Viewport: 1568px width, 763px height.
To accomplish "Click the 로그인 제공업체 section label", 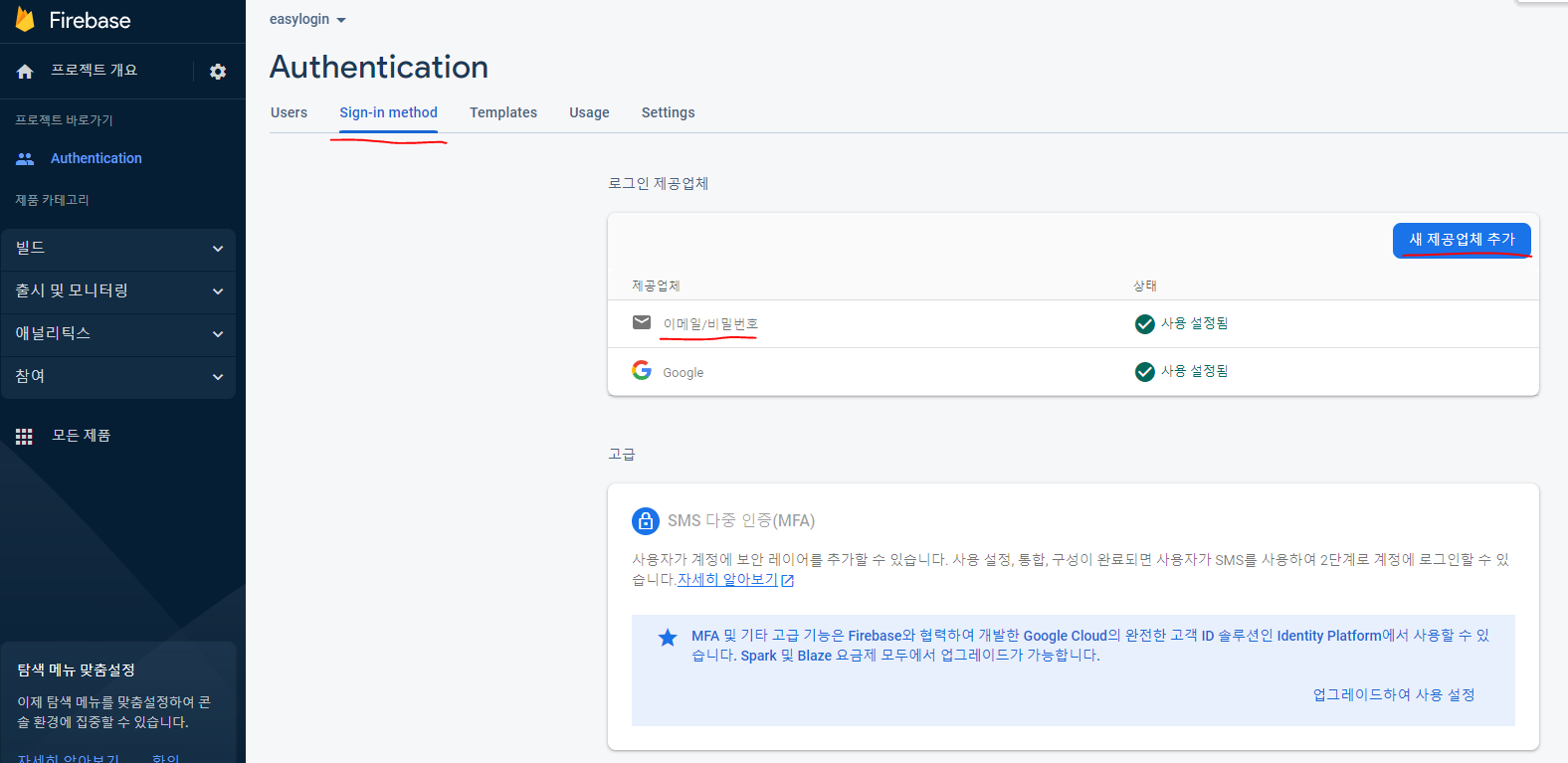I will click(x=659, y=184).
